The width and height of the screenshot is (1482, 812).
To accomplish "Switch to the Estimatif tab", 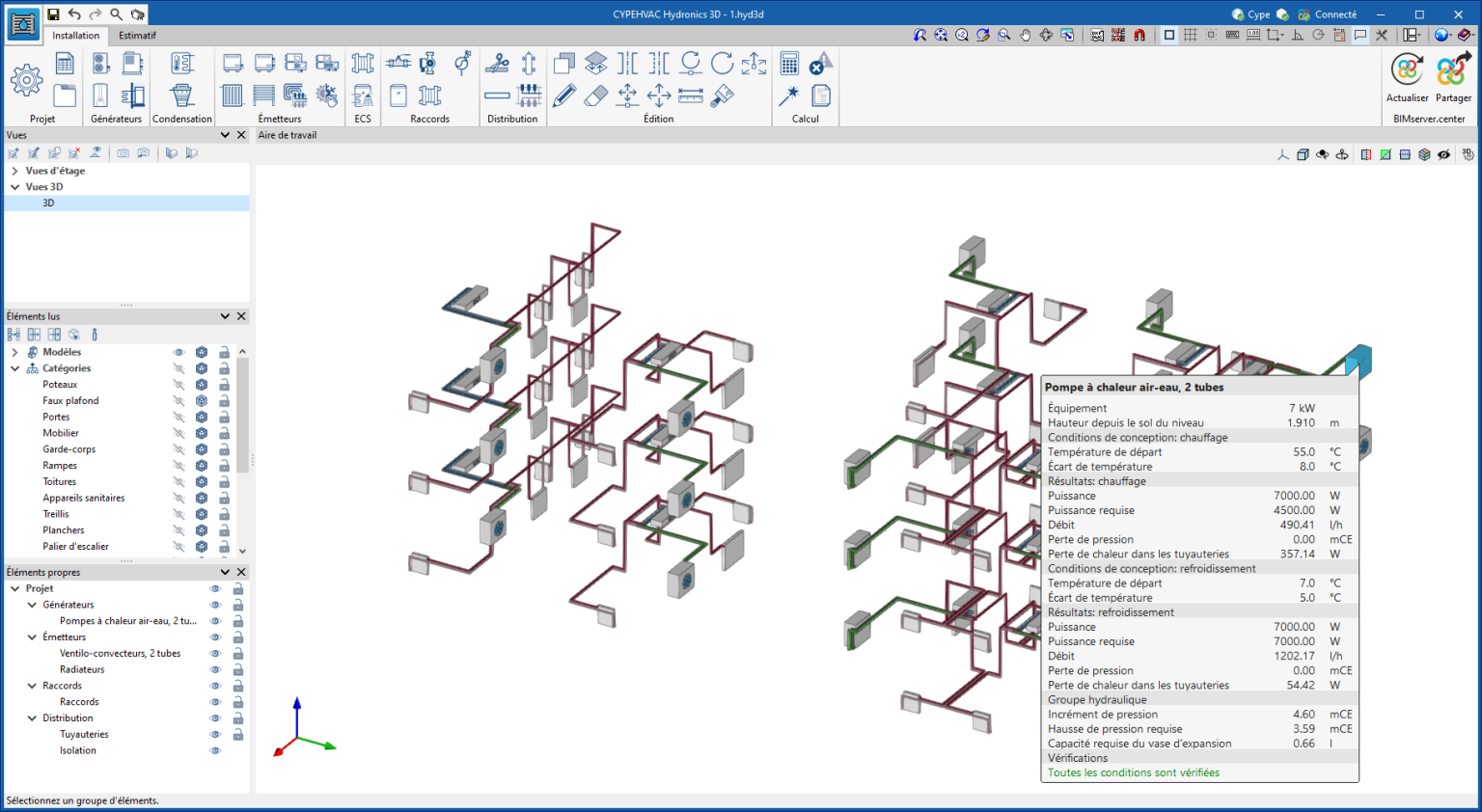I will point(137,36).
